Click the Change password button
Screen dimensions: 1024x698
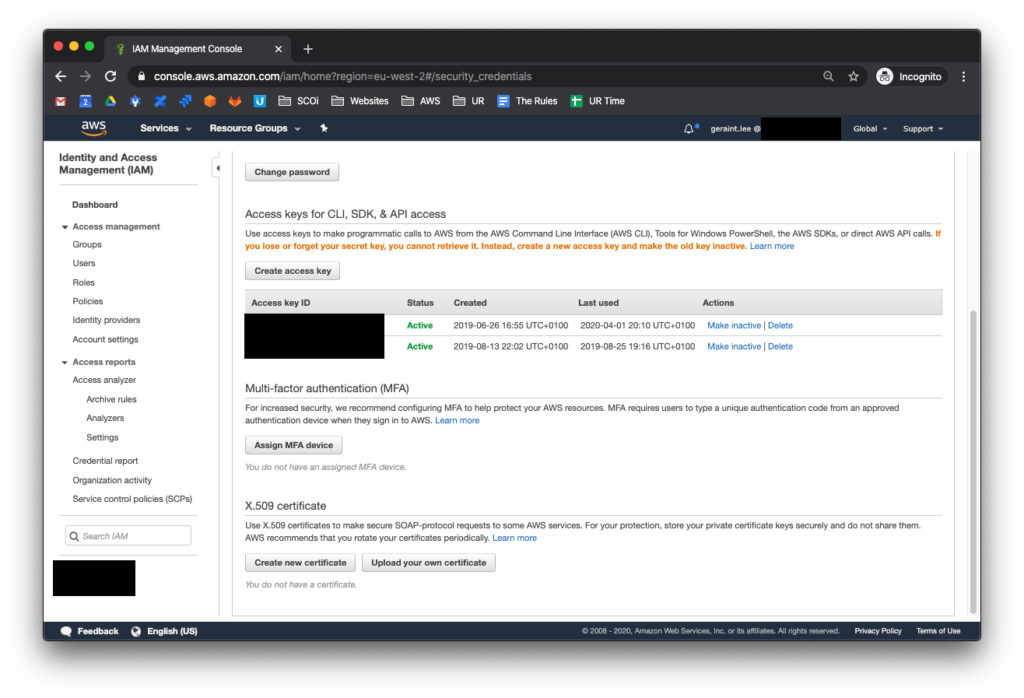292,172
